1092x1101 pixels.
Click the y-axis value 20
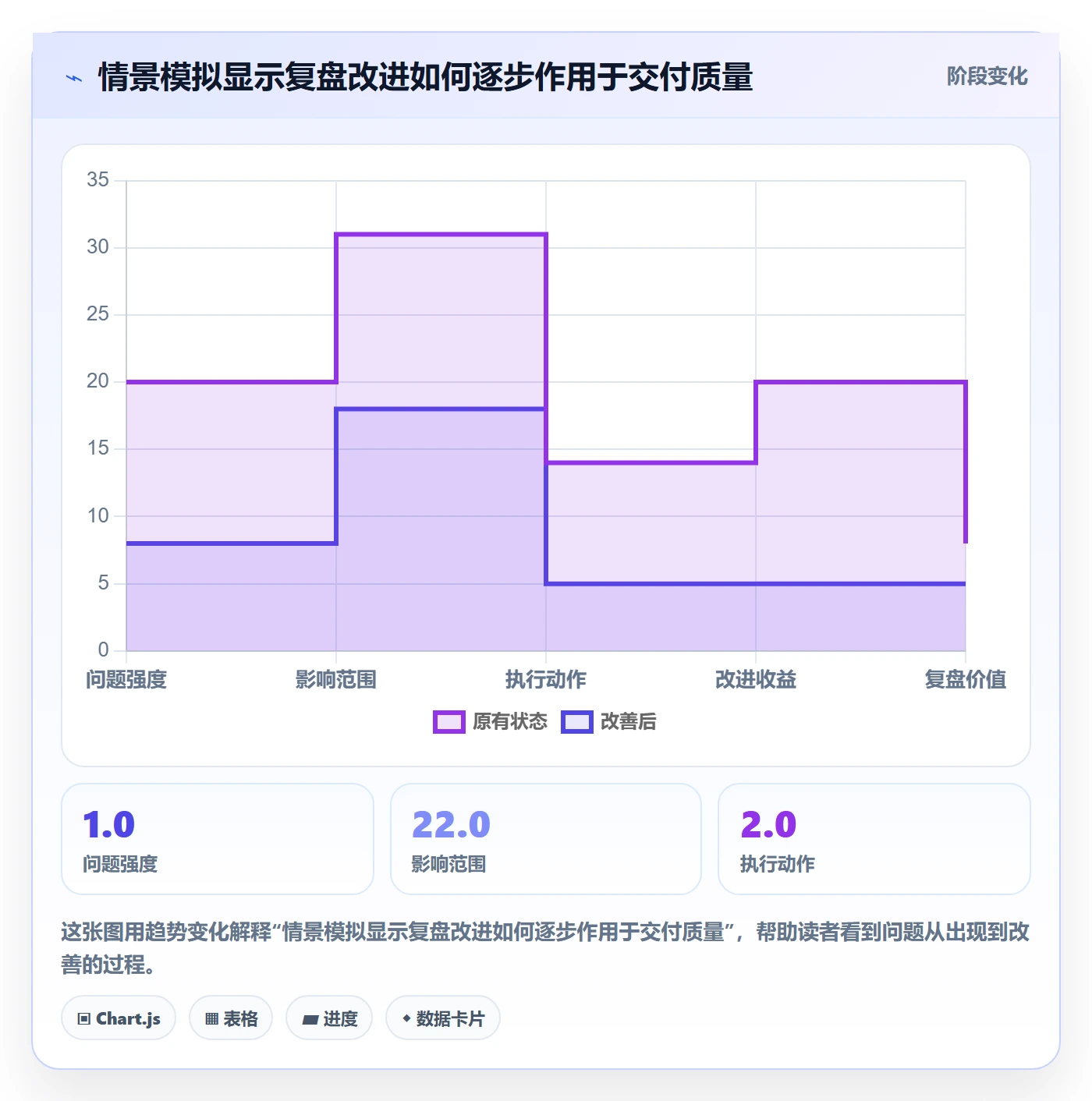coord(98,381)
